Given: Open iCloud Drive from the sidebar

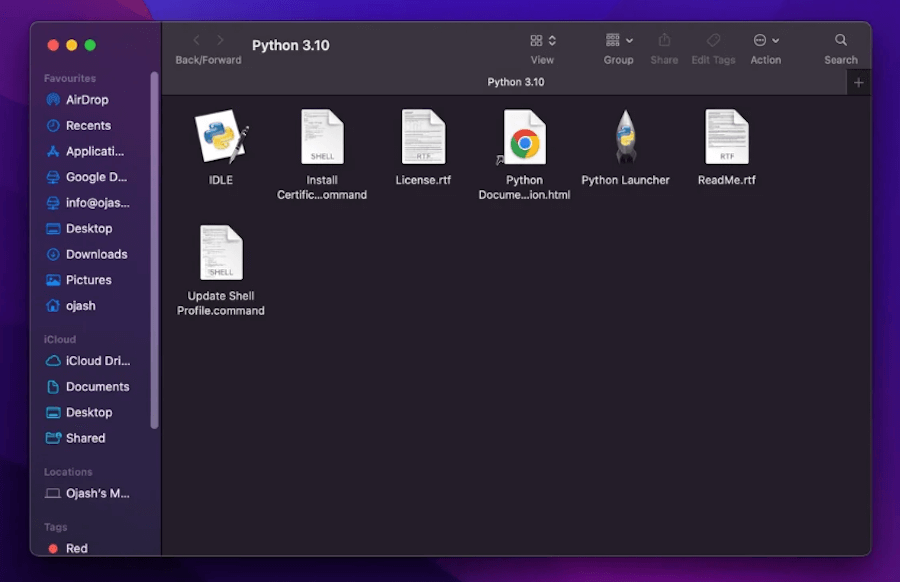Looking at the screenshot, I should (95, 360).
